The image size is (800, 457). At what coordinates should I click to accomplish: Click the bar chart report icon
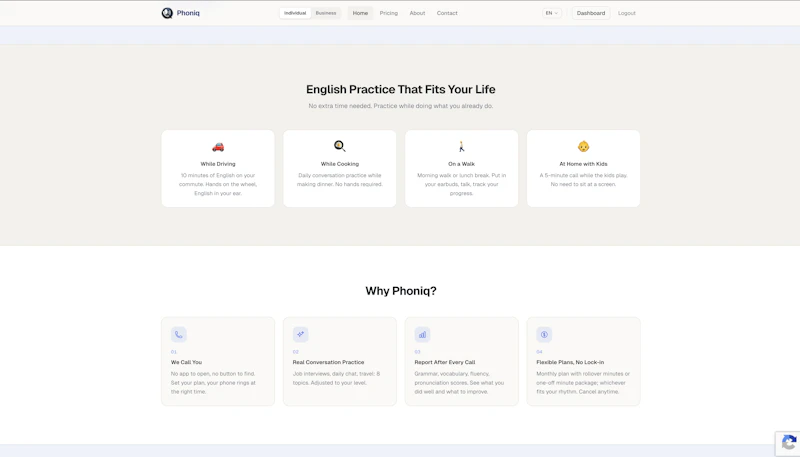422,335
